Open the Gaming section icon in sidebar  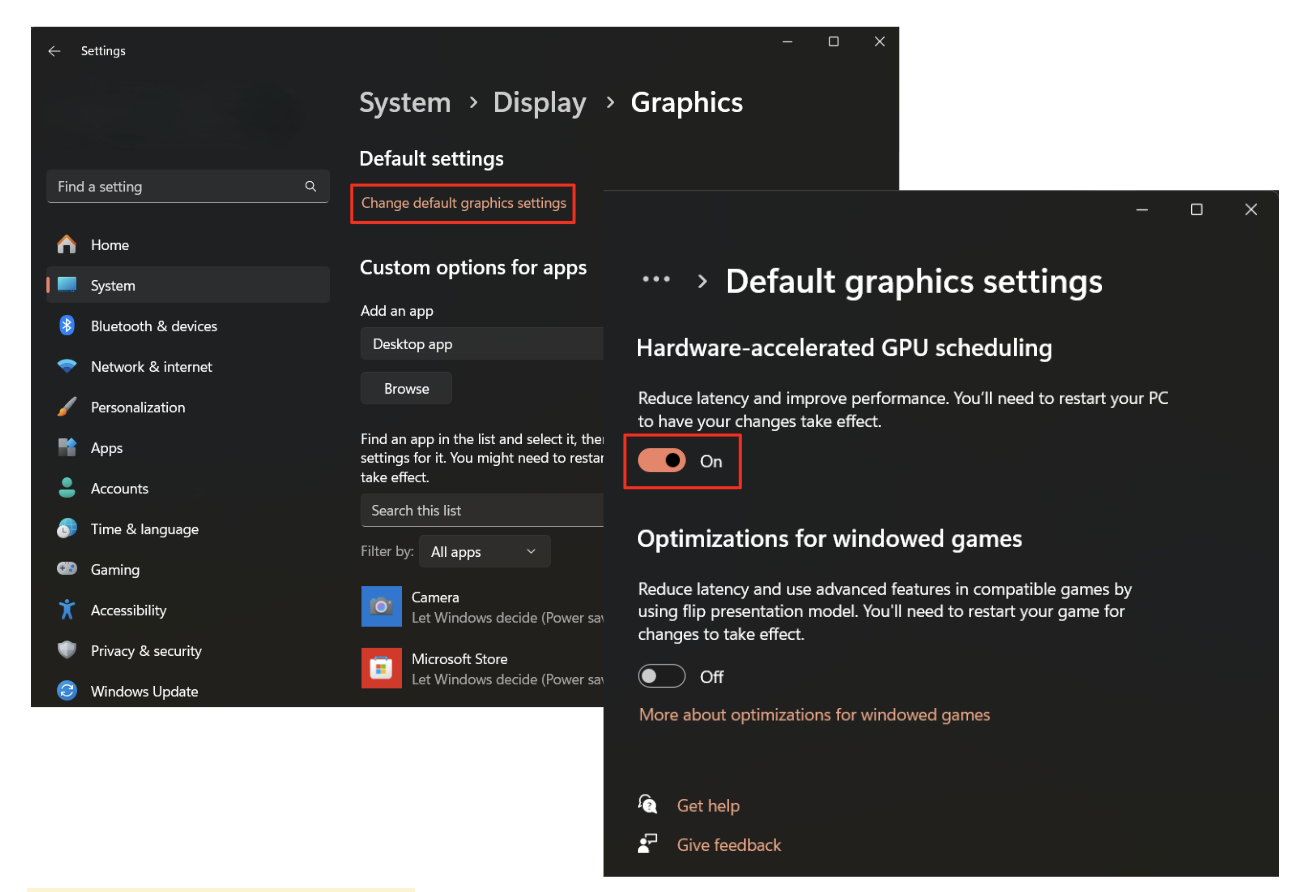tap(66, 569)
